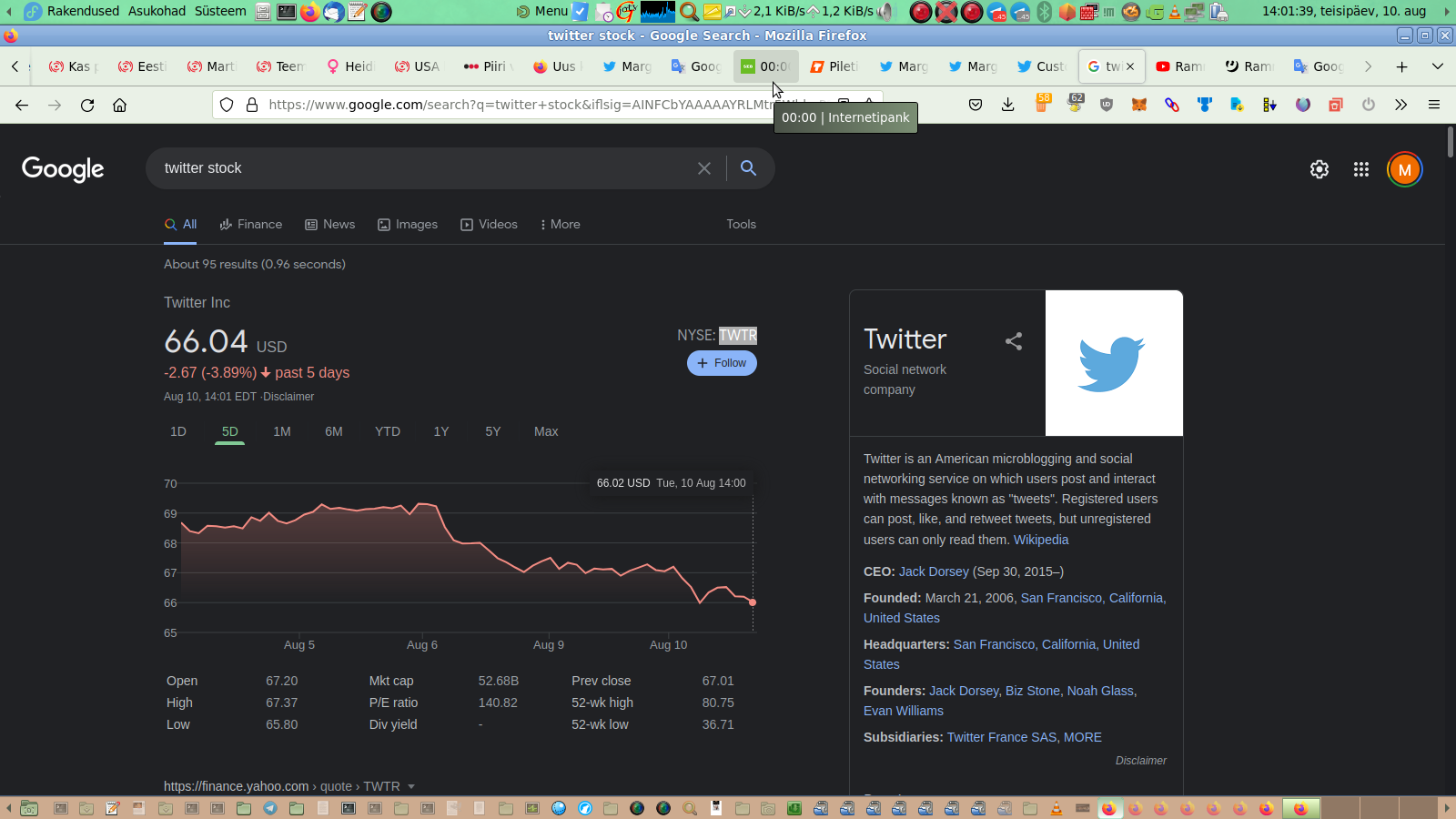This screenshot has height=819, width=1456.
Task: List all tabs dropdown arrow
Action: pyautogui.click(x=1438, y=66)
